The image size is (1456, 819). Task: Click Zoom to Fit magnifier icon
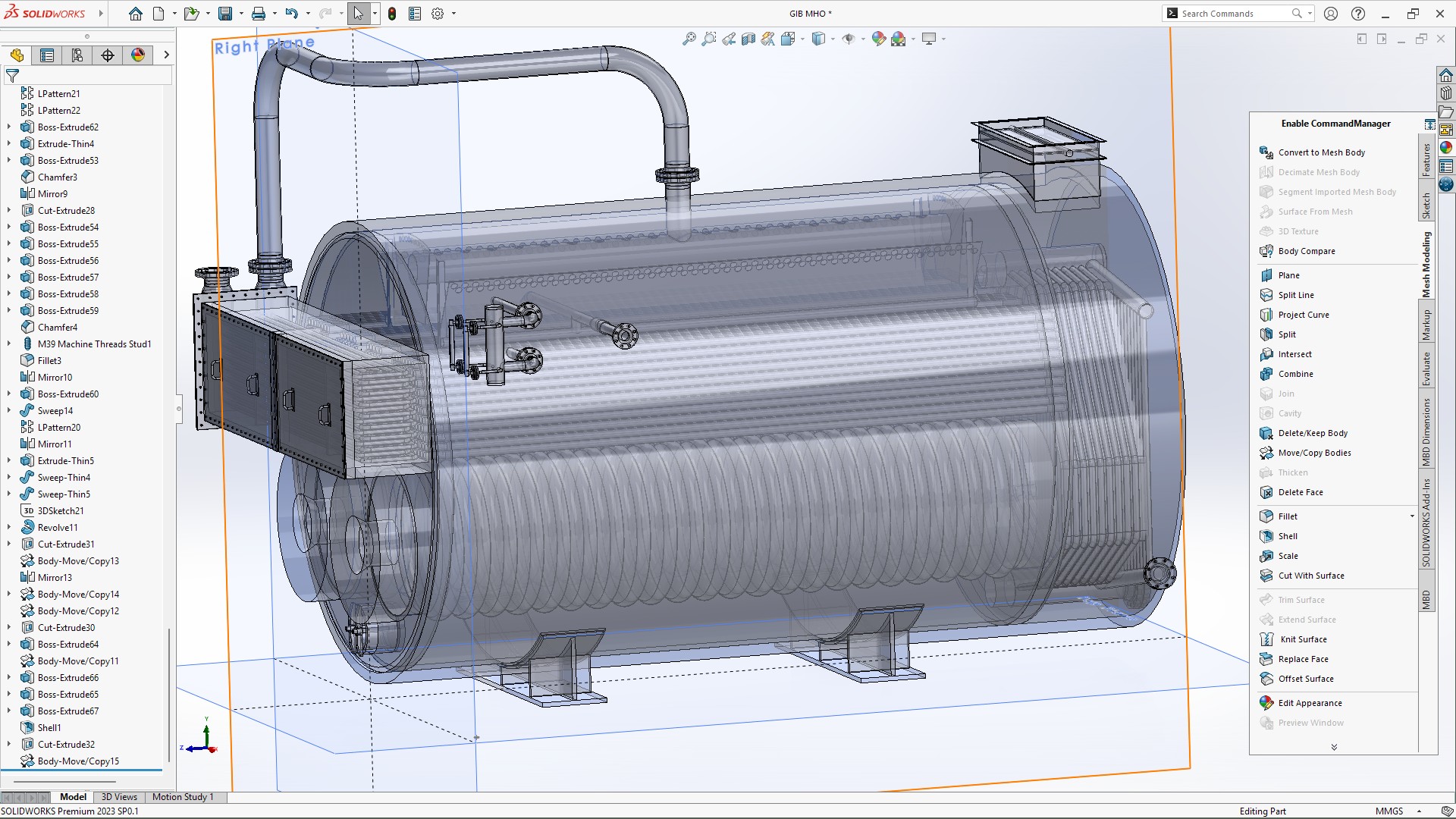[689, 39]
